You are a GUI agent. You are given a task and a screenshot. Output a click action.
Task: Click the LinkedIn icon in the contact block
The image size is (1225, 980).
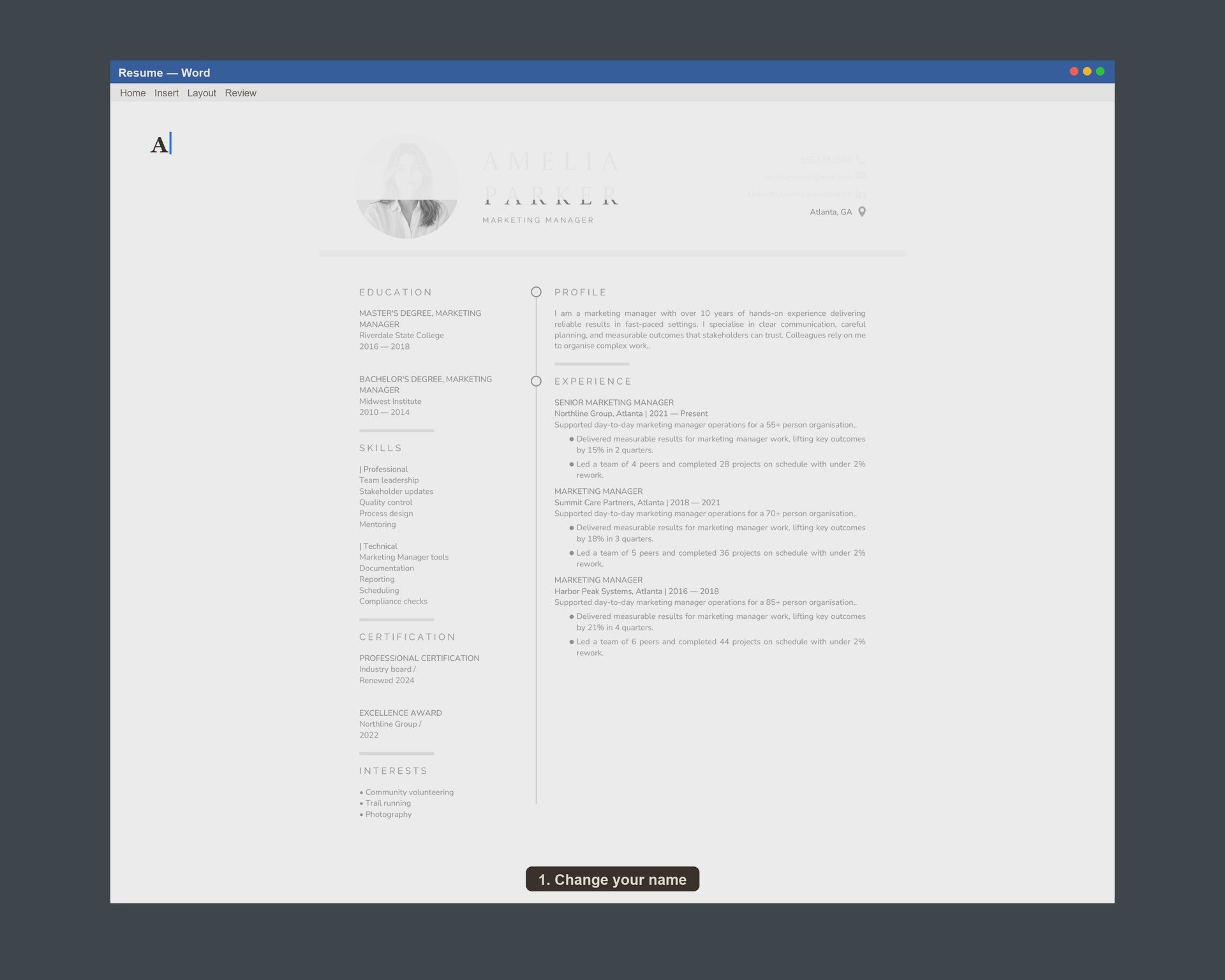[861, 194]
